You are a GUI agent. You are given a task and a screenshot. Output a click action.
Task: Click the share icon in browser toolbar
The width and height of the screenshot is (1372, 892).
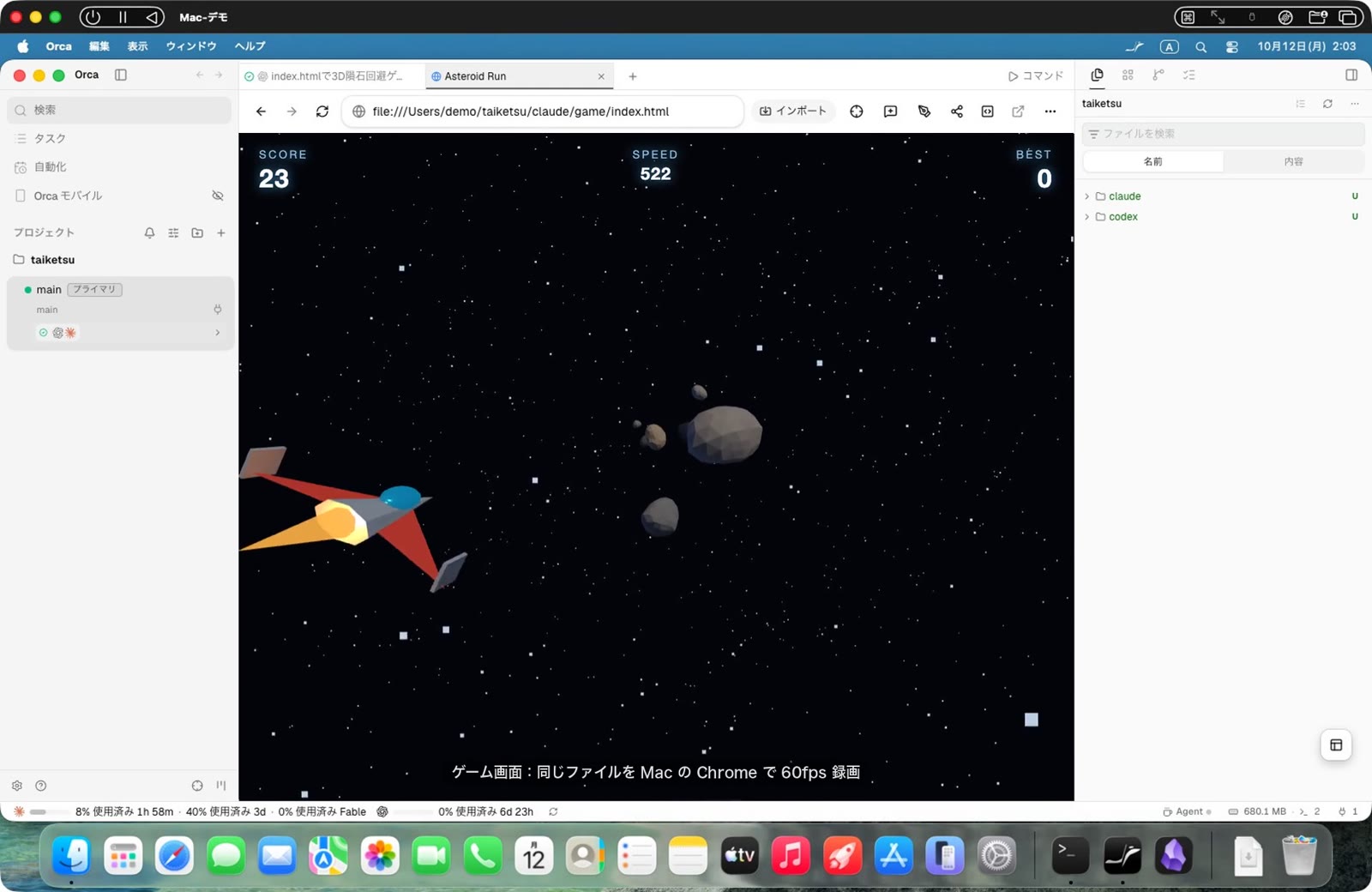(957, 111)
